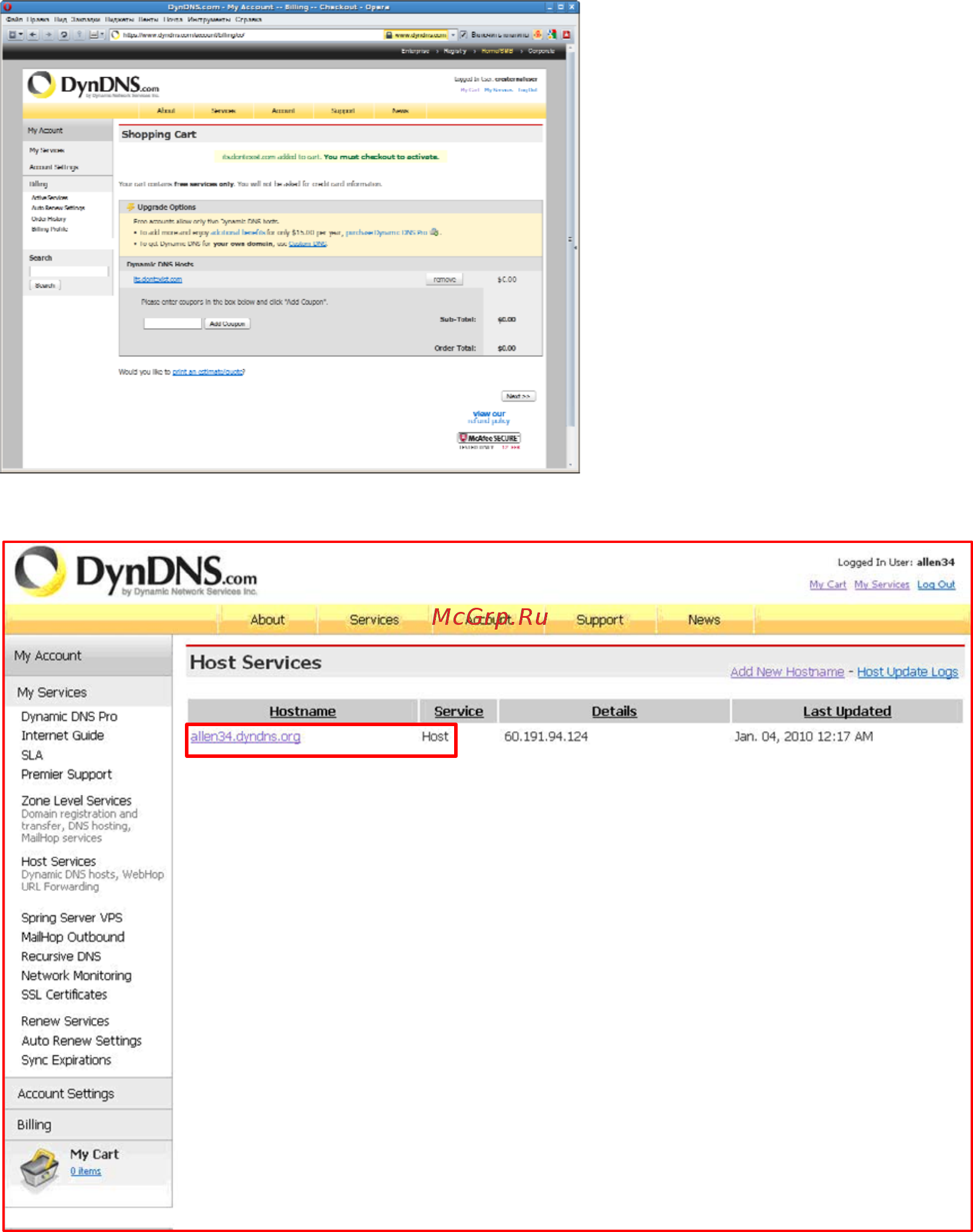
Task: Click Dynamic DNS Pro in the sidebar
Action: pyautogui.click(x=69, y=717)
